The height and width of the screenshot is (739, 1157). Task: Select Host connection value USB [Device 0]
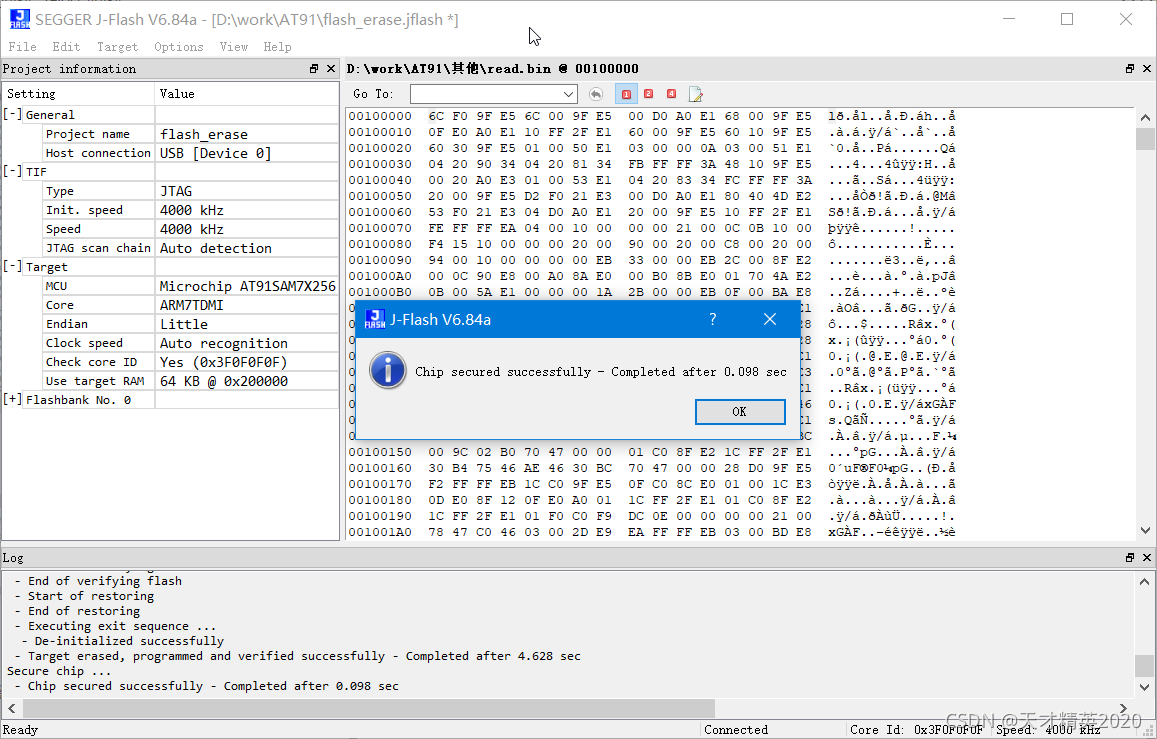pyautogui.click(x=247, y=153)
